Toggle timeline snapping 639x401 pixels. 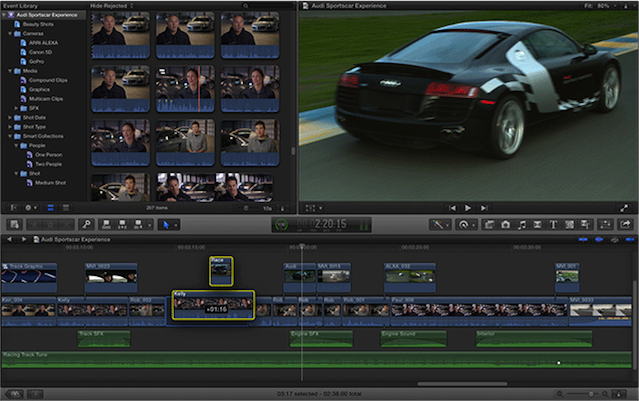[x=630, y=240]
